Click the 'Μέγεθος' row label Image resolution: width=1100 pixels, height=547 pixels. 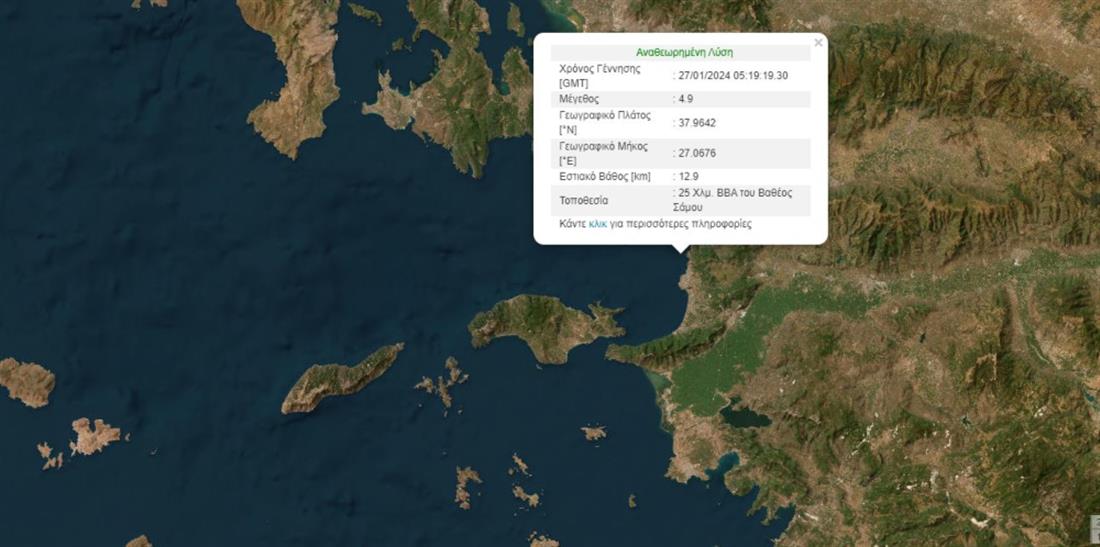pyautogui.click(x=579, y=99)
